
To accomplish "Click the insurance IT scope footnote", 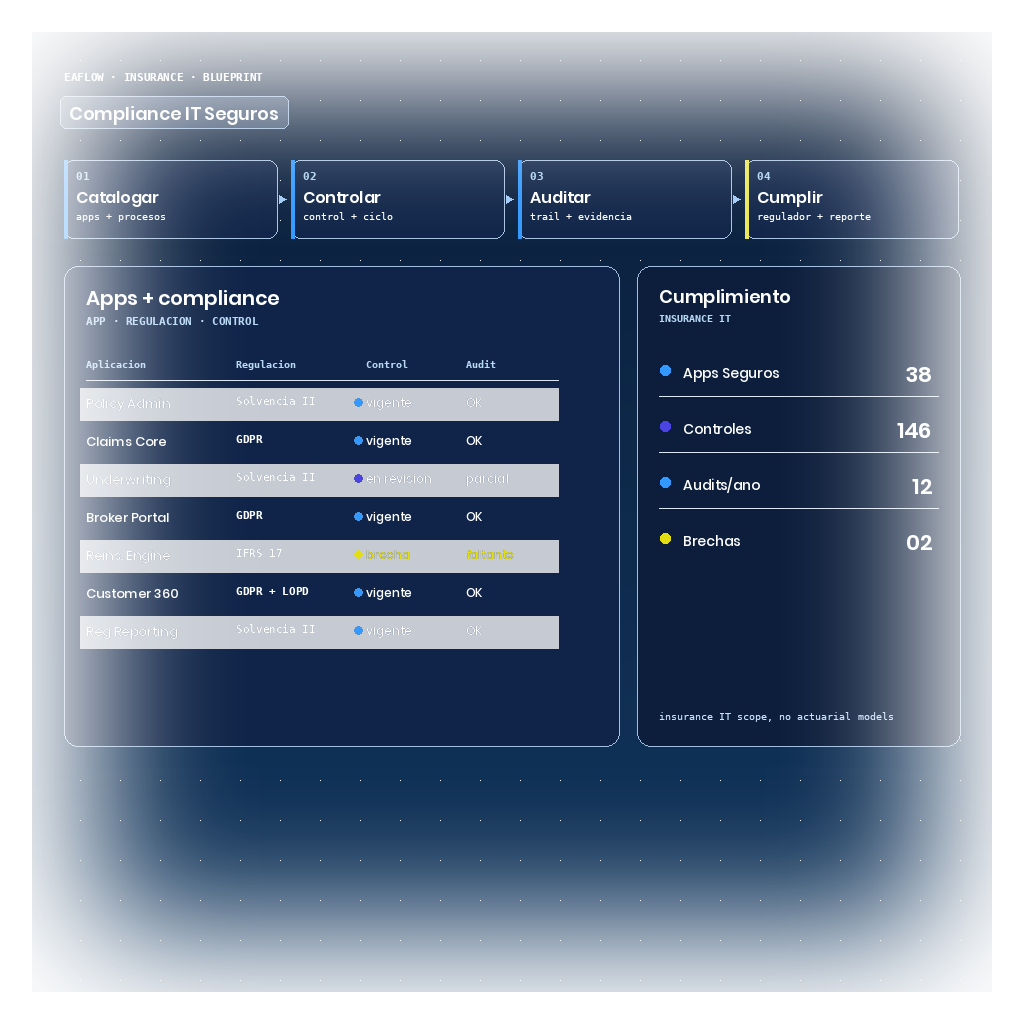I will [x=776, y=716].
